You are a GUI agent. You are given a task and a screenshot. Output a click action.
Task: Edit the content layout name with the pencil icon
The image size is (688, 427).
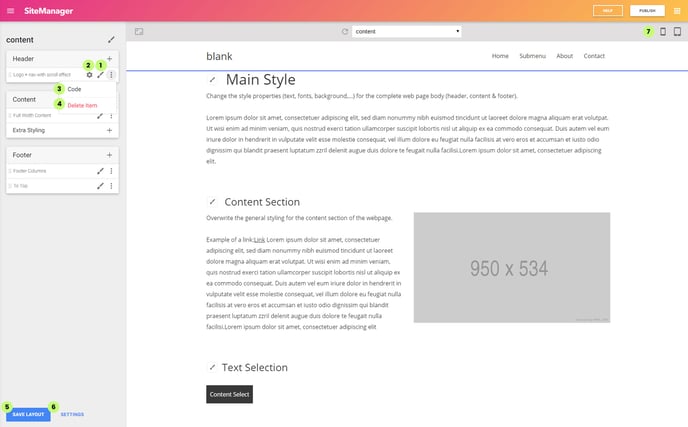[x=111, y=39]
